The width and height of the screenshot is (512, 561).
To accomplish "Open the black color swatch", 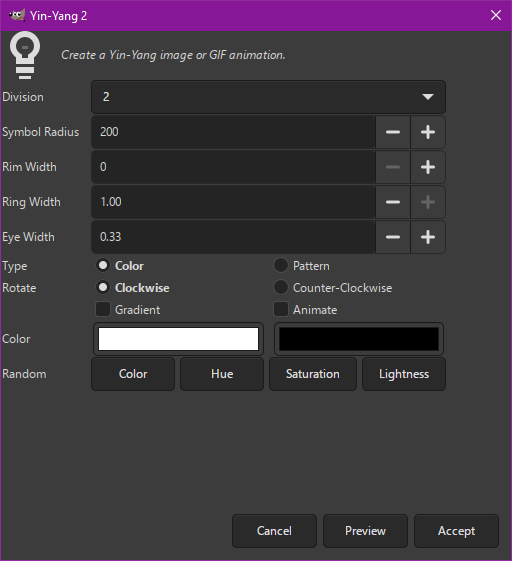I will (359, 339).
